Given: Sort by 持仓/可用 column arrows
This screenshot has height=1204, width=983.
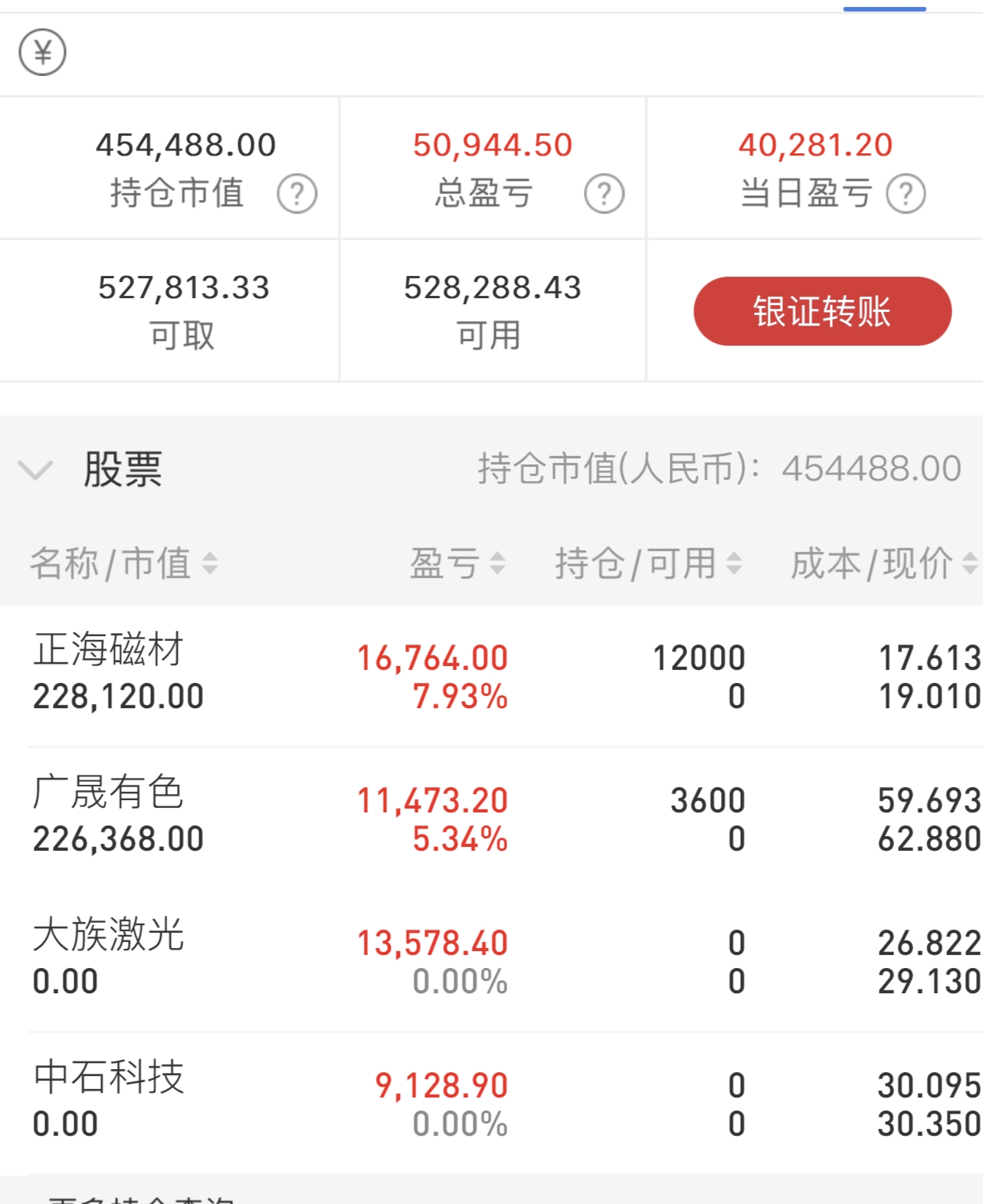Looking at the screenshot, I should click(x=734, y=563).
